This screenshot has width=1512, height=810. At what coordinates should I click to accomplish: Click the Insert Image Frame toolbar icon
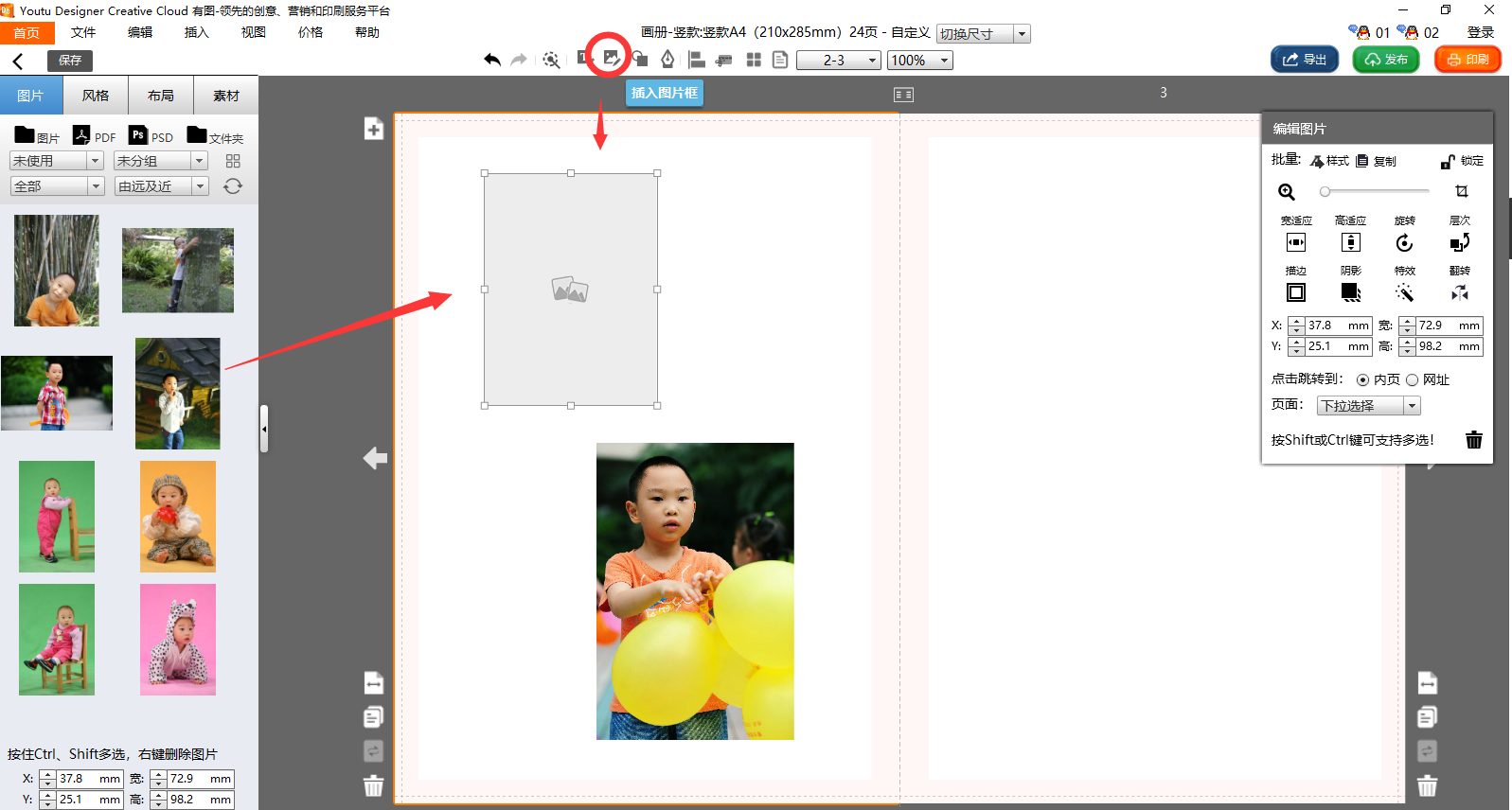[611, 59]
